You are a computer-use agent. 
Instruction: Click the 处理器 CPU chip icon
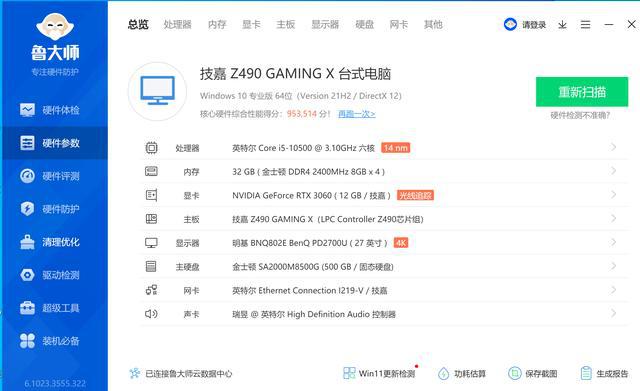pos(151,147)
